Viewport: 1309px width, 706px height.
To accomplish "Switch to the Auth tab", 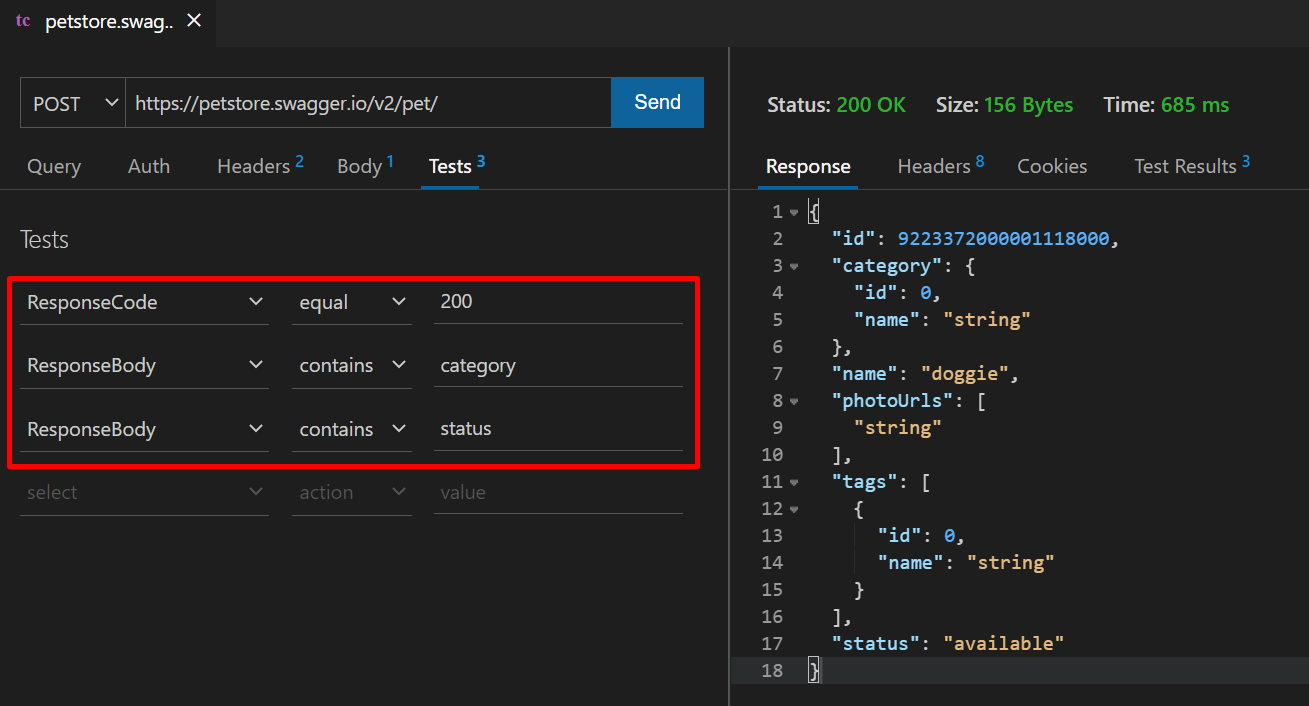I will coord(149,166).
